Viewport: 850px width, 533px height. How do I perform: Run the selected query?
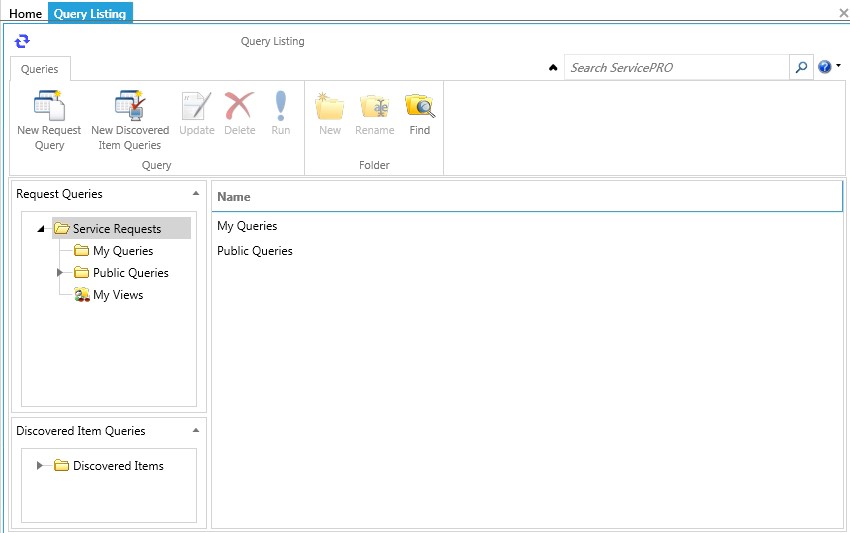pyautogui.click(x=281, y=113)
